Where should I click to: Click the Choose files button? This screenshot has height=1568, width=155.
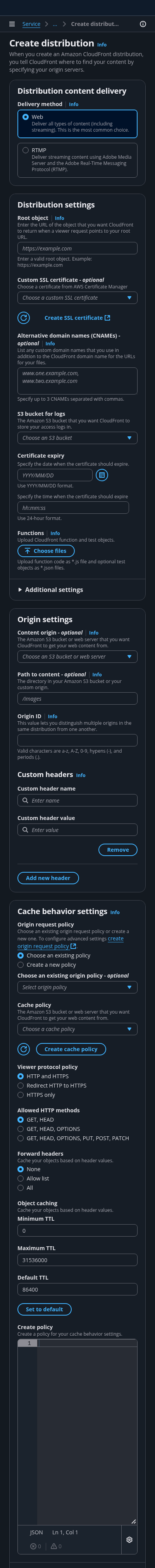tap(46, 551)
